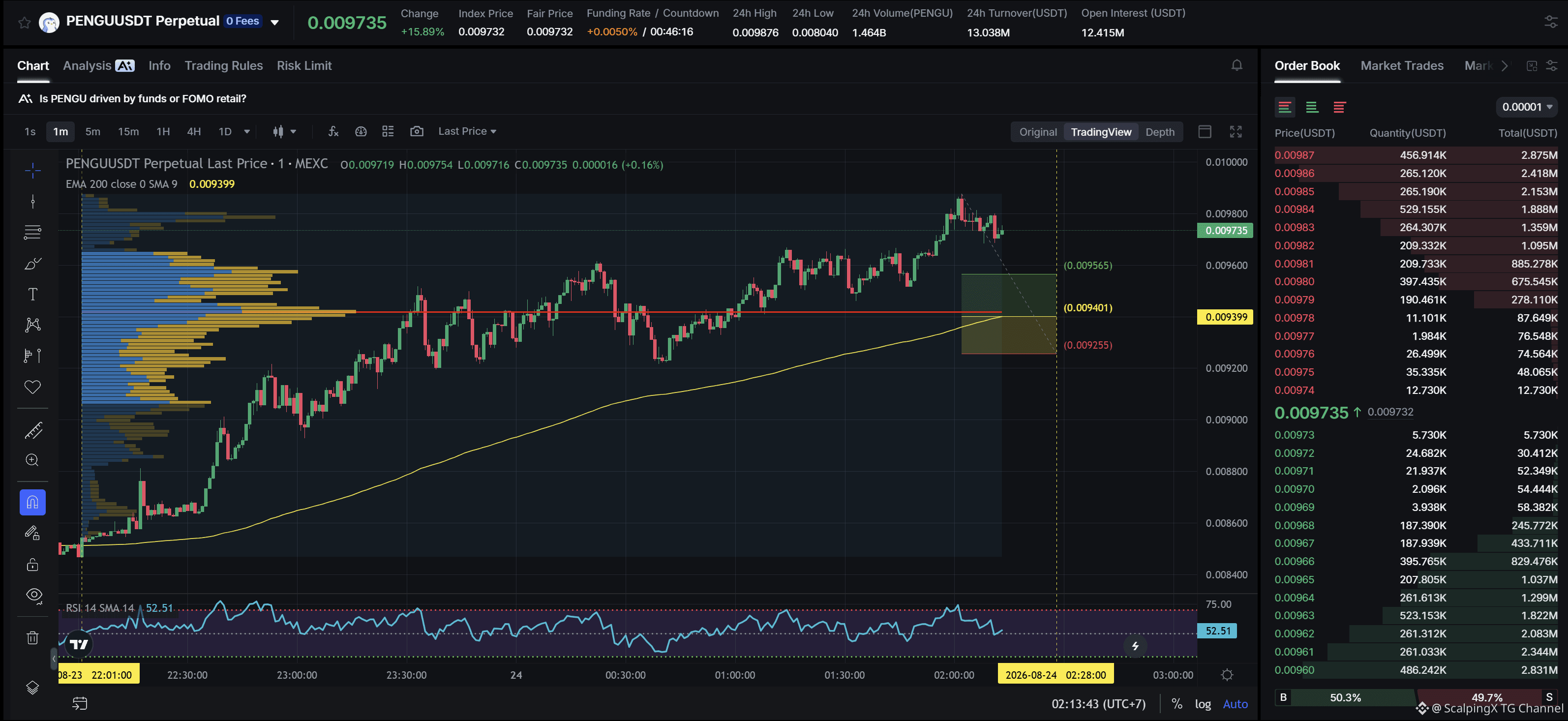Toggle the chart panel layout icon
Viewport: 1568px width, 721px height.
(x=1205, y=132)
